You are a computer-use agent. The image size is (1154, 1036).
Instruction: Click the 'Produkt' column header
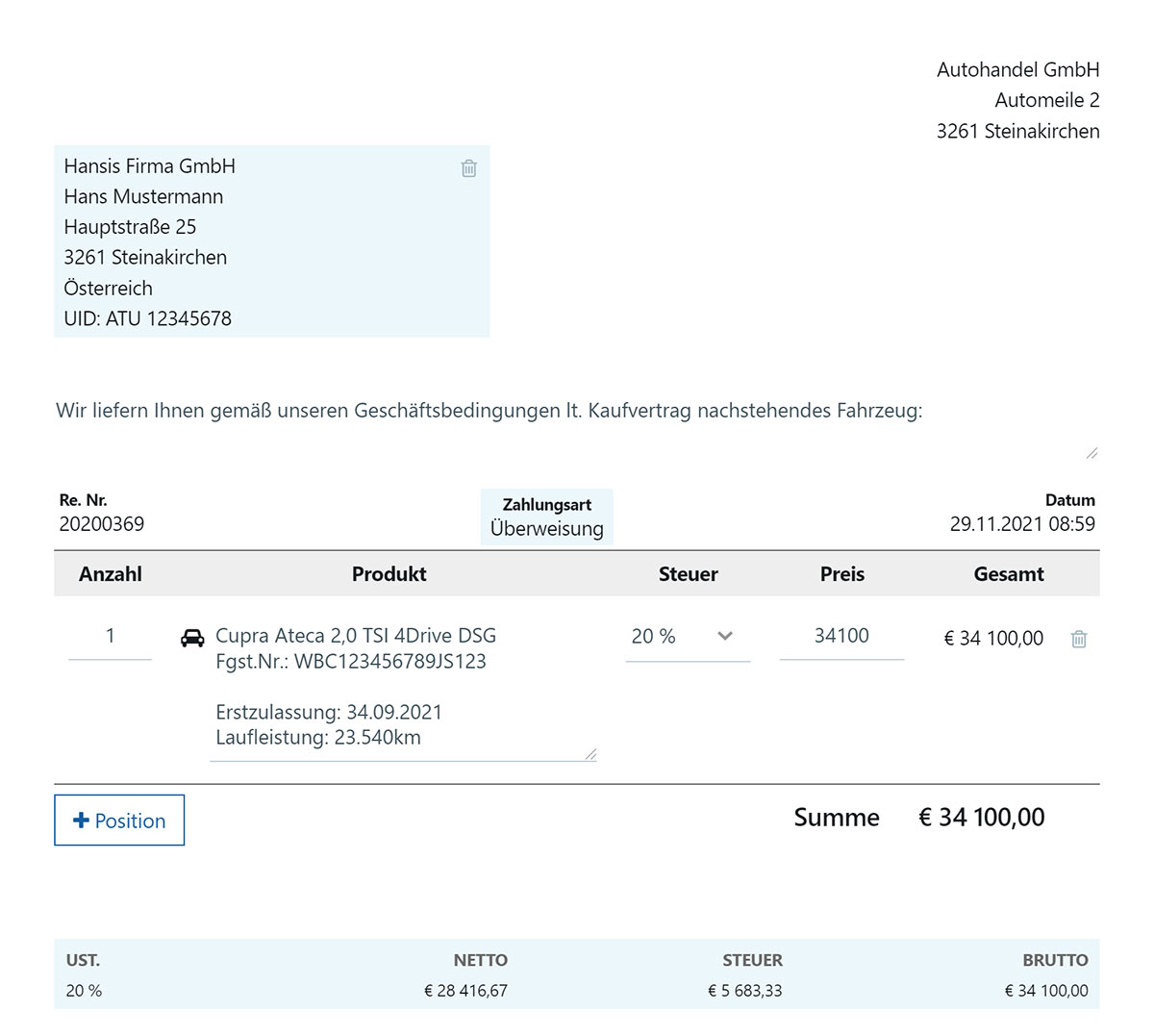tap(389, 574)
